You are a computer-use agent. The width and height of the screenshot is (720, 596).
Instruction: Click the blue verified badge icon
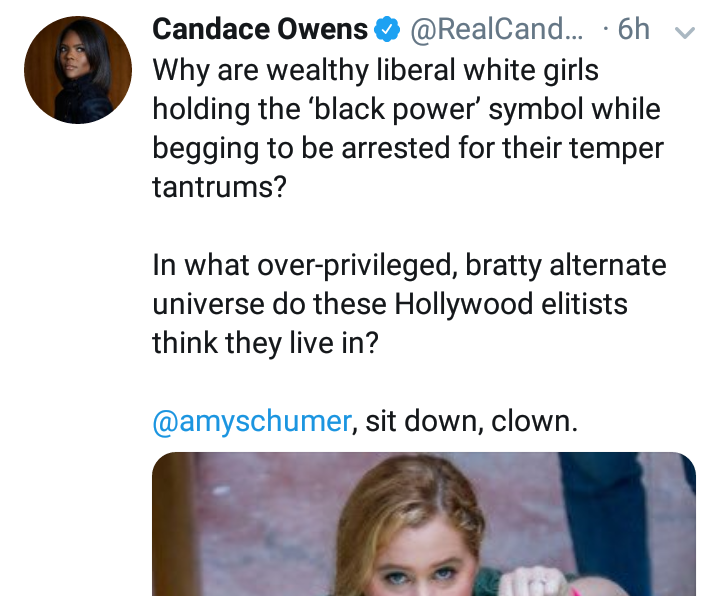[387, 29]
